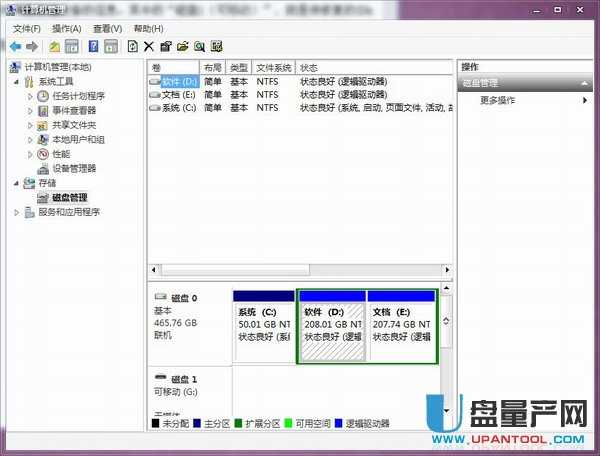Select the 系统 (C:) partition block

263,325
